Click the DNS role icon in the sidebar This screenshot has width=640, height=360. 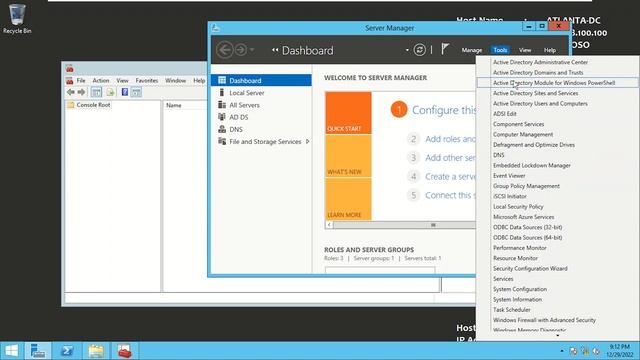click(222, 129)
